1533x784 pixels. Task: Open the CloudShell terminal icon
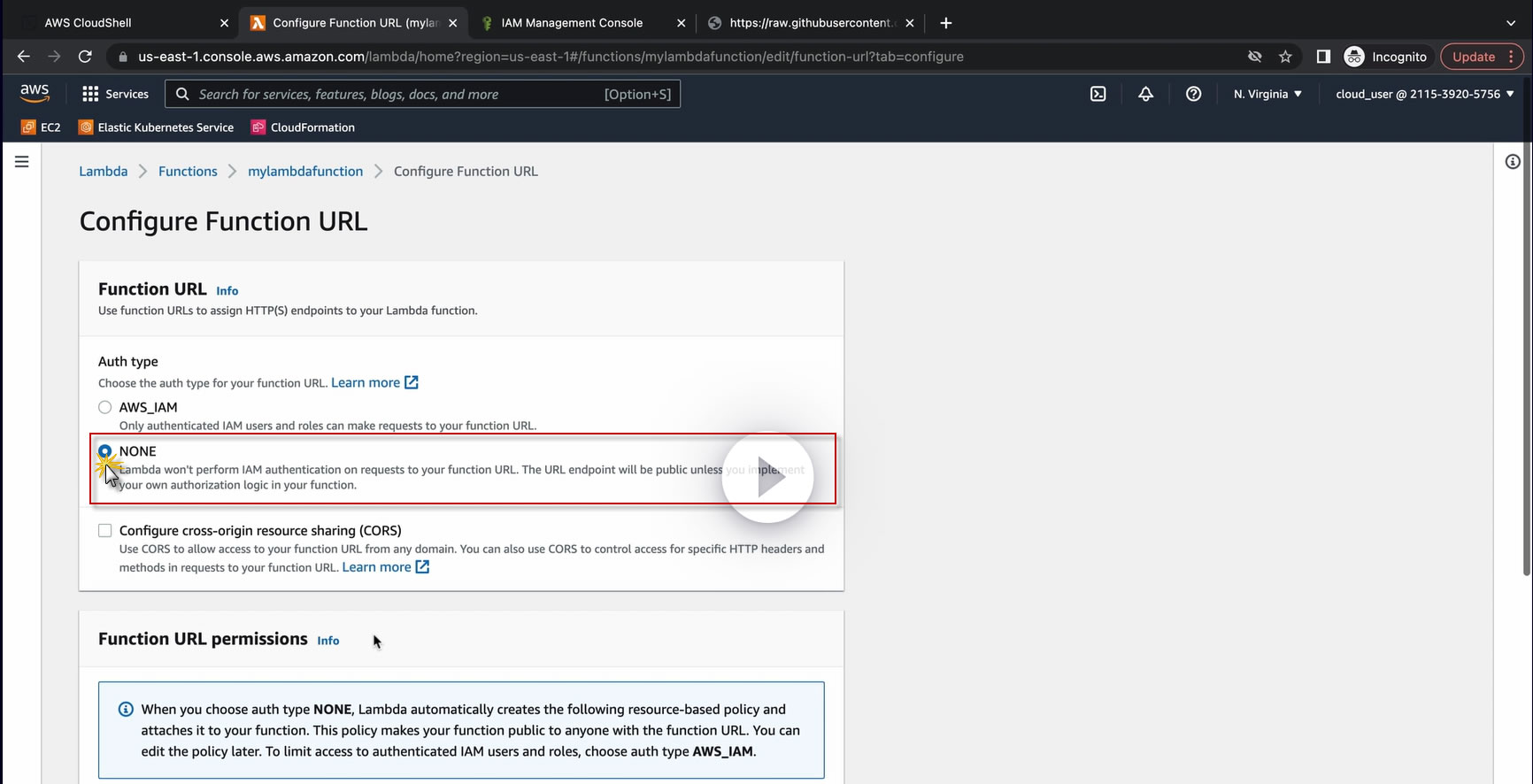pyautogui.click(x=1098, y=94)
